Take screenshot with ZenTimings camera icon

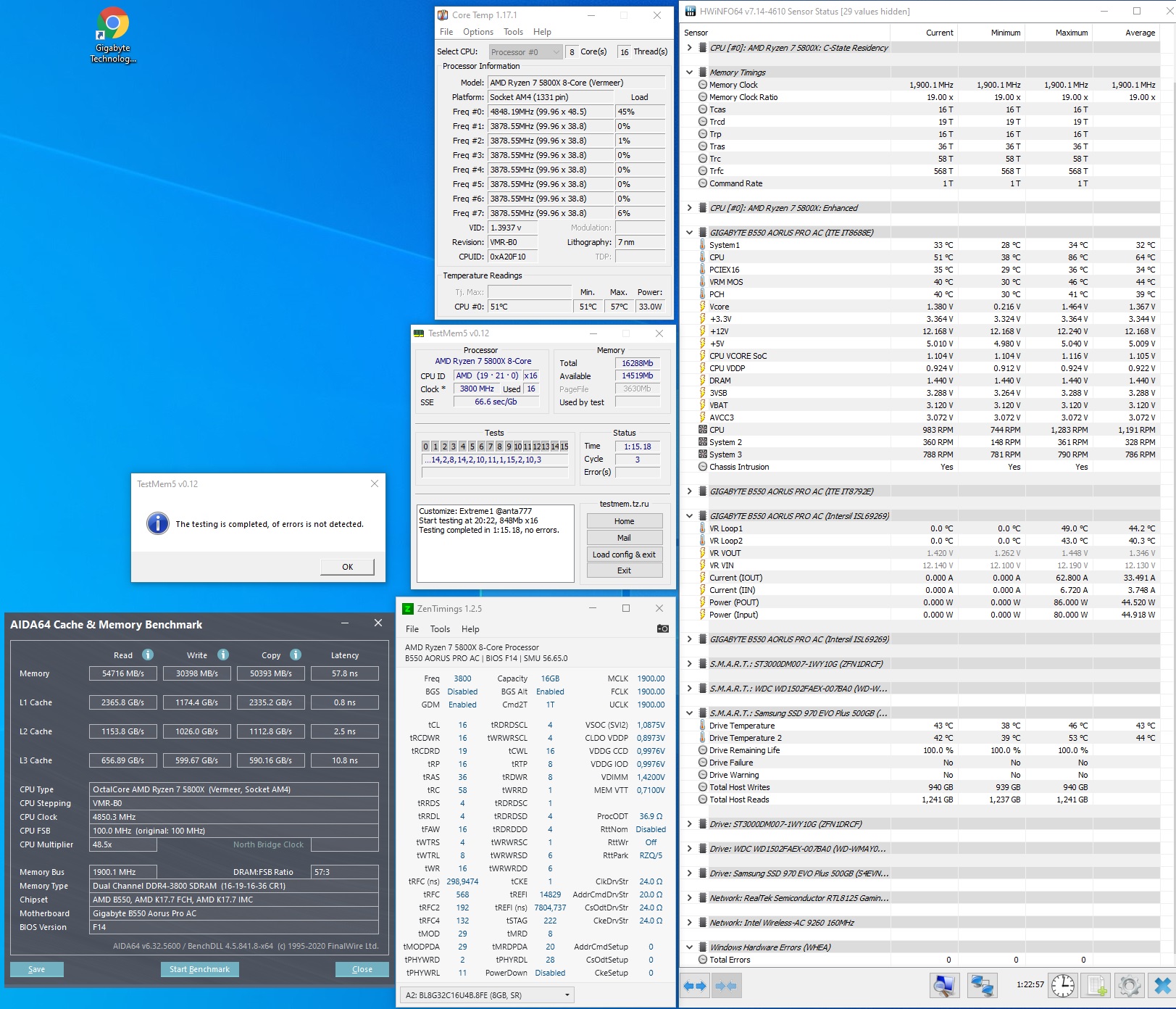(x=662, y=628)
